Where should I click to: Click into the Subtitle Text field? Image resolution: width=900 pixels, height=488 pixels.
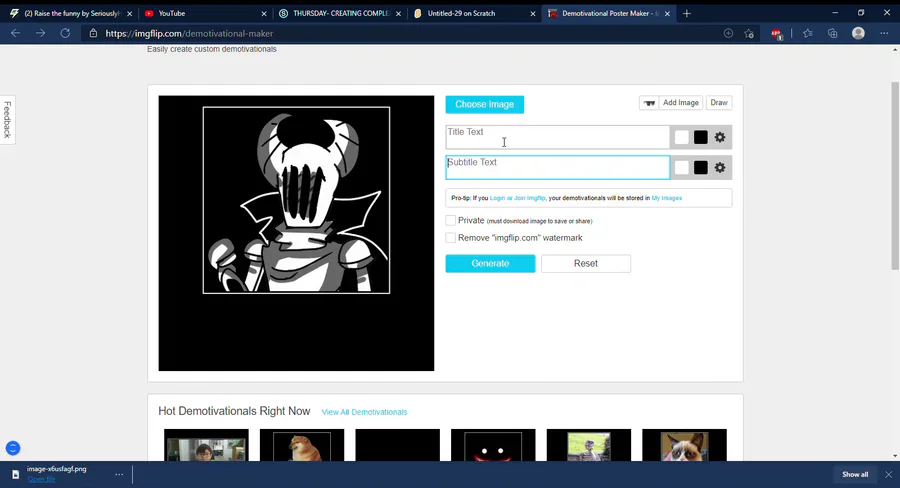coord(557,168)
